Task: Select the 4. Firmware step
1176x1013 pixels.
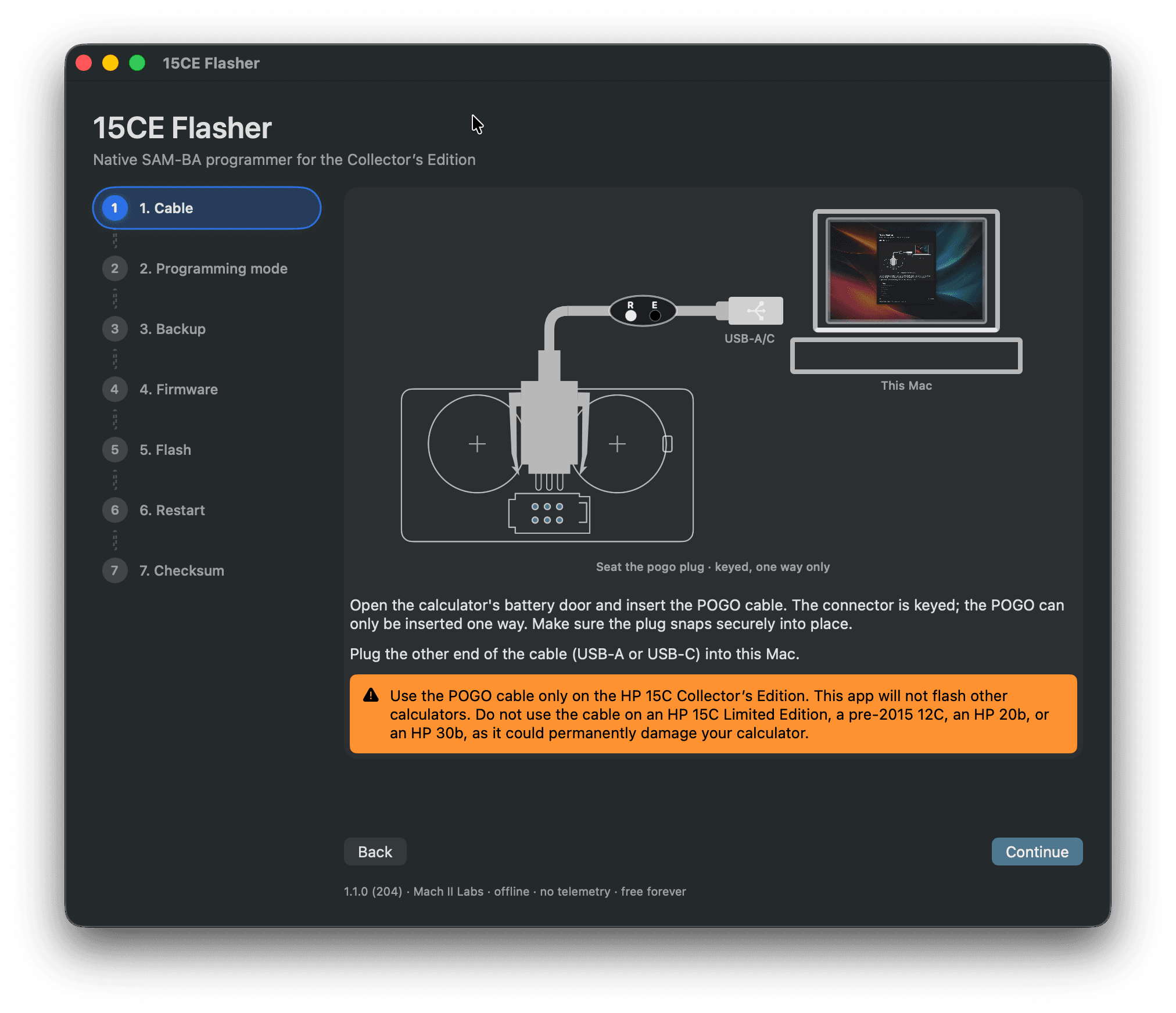Action: 160,389
